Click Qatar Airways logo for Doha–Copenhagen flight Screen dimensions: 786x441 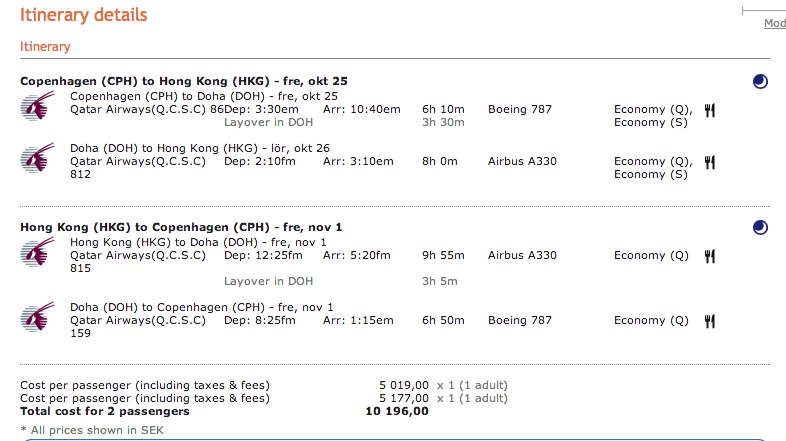[x=37, y=319]
